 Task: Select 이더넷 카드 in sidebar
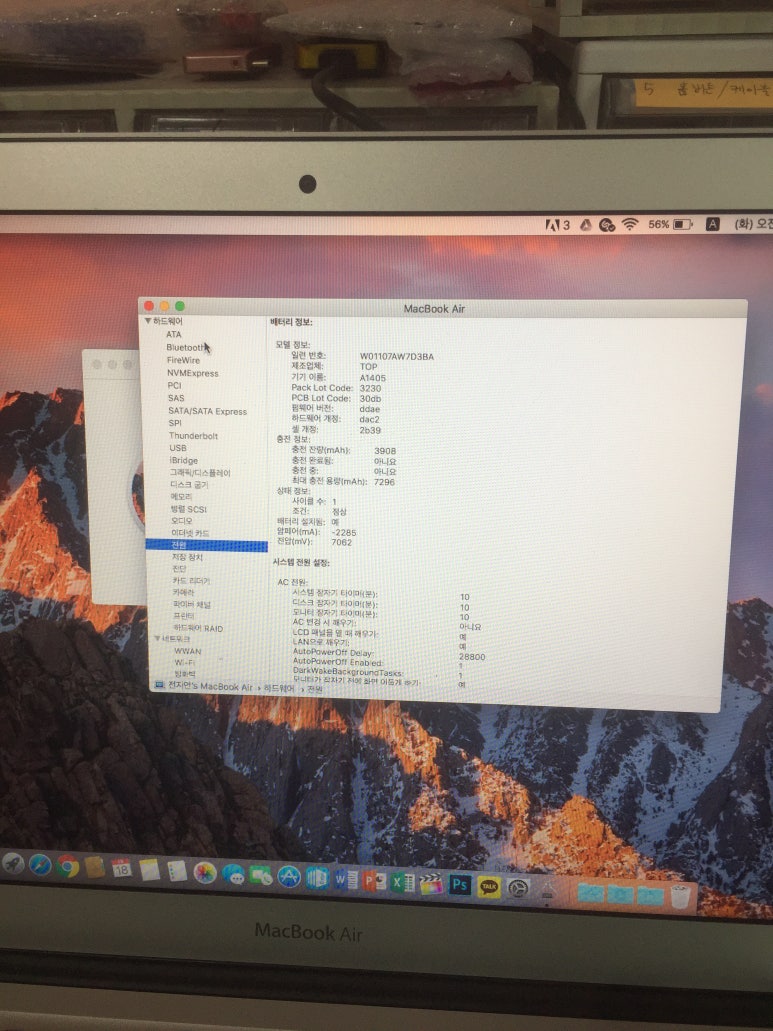click(x=191, y=533)
